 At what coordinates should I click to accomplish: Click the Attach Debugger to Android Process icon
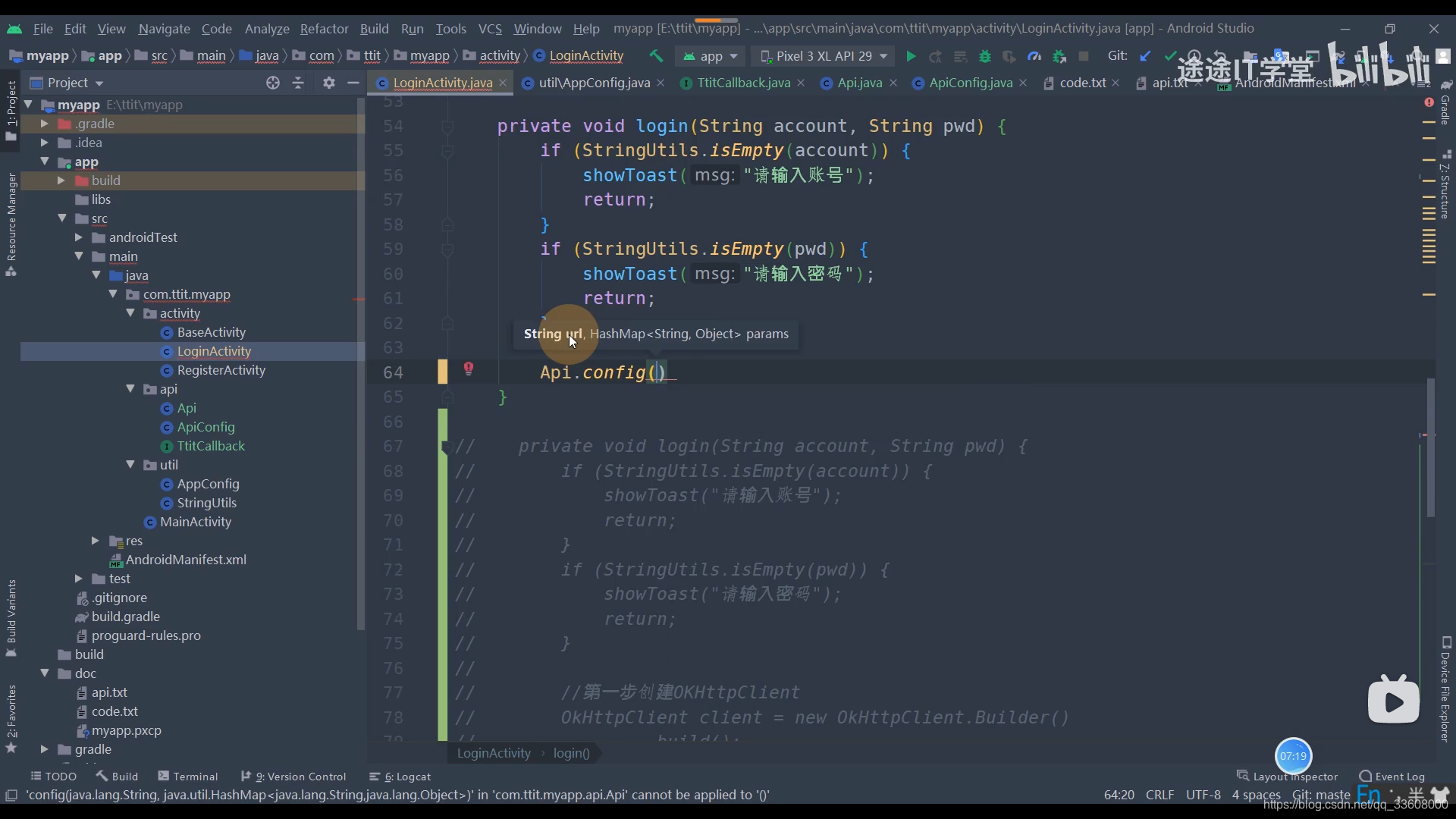(x=1059, y=56)
